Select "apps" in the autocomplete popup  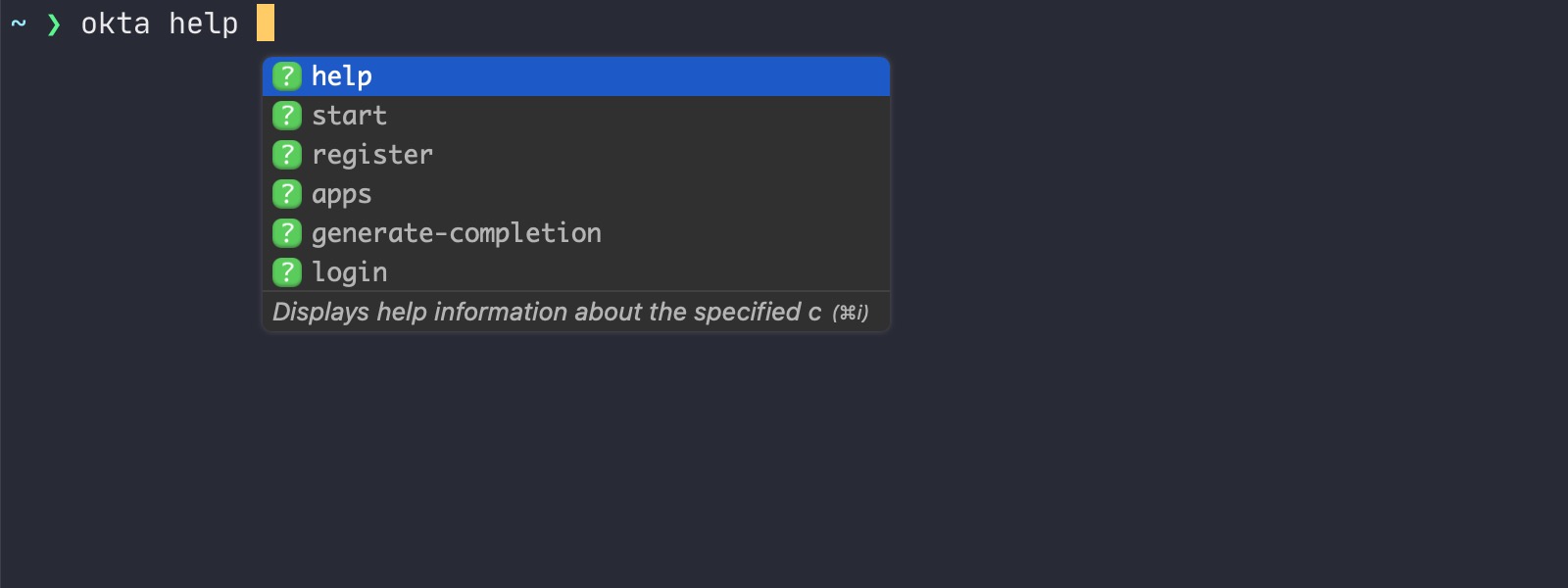(341, 193)
